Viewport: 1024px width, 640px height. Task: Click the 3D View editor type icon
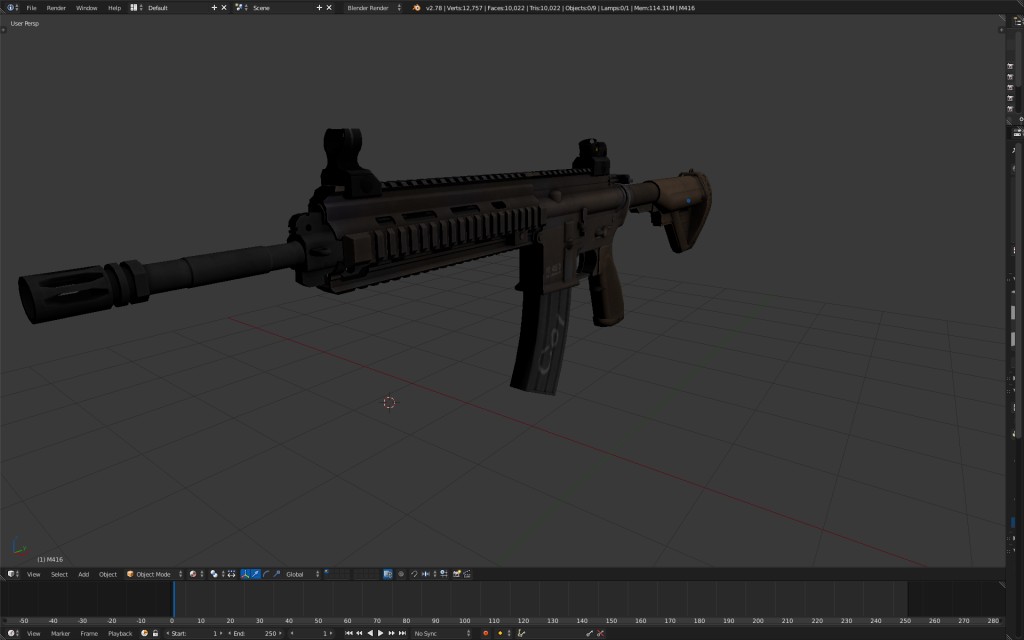point(10,573)
